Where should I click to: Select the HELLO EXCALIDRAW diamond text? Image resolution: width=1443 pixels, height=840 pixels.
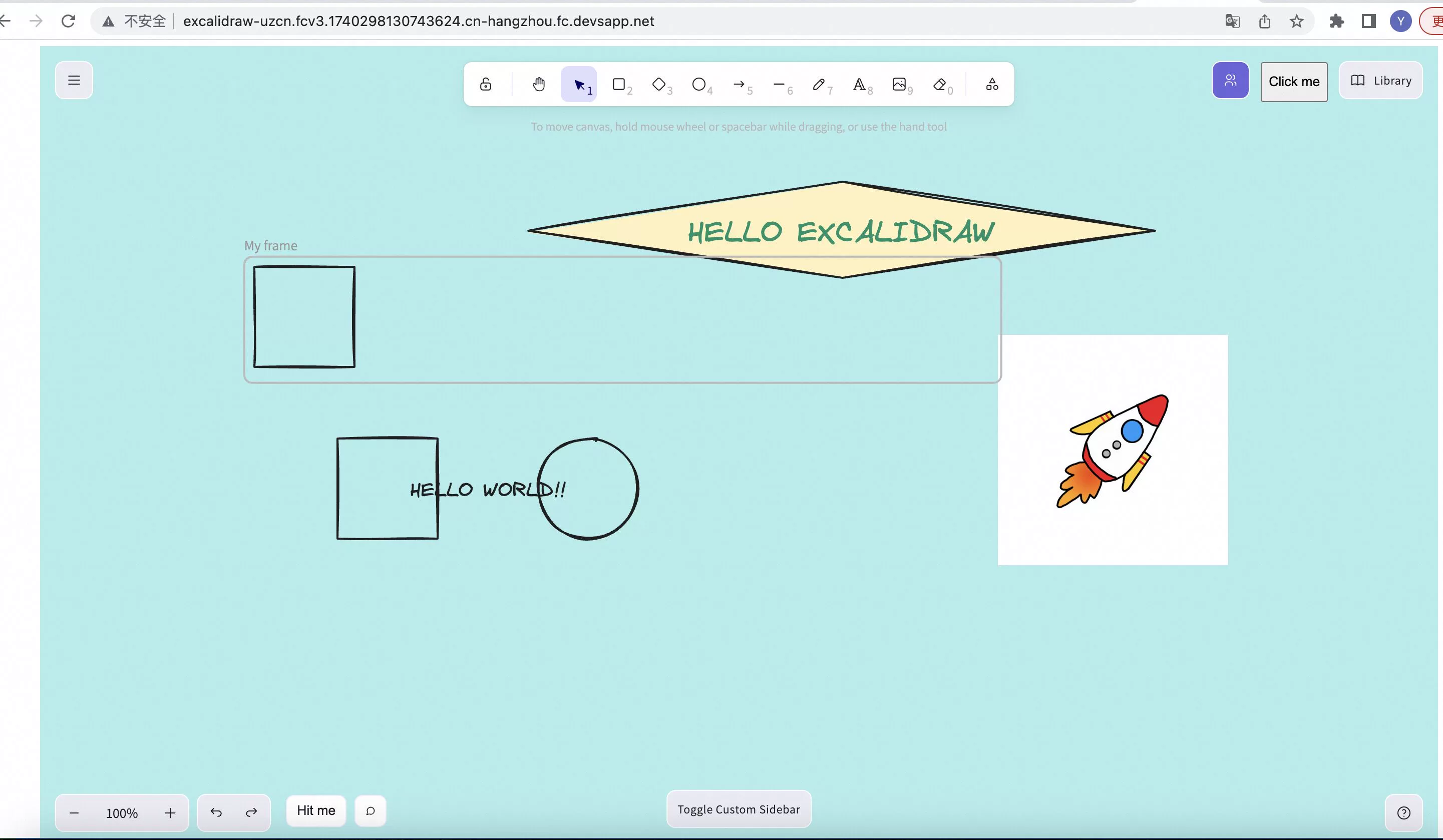pyautogui.click(x=841, y=232)
